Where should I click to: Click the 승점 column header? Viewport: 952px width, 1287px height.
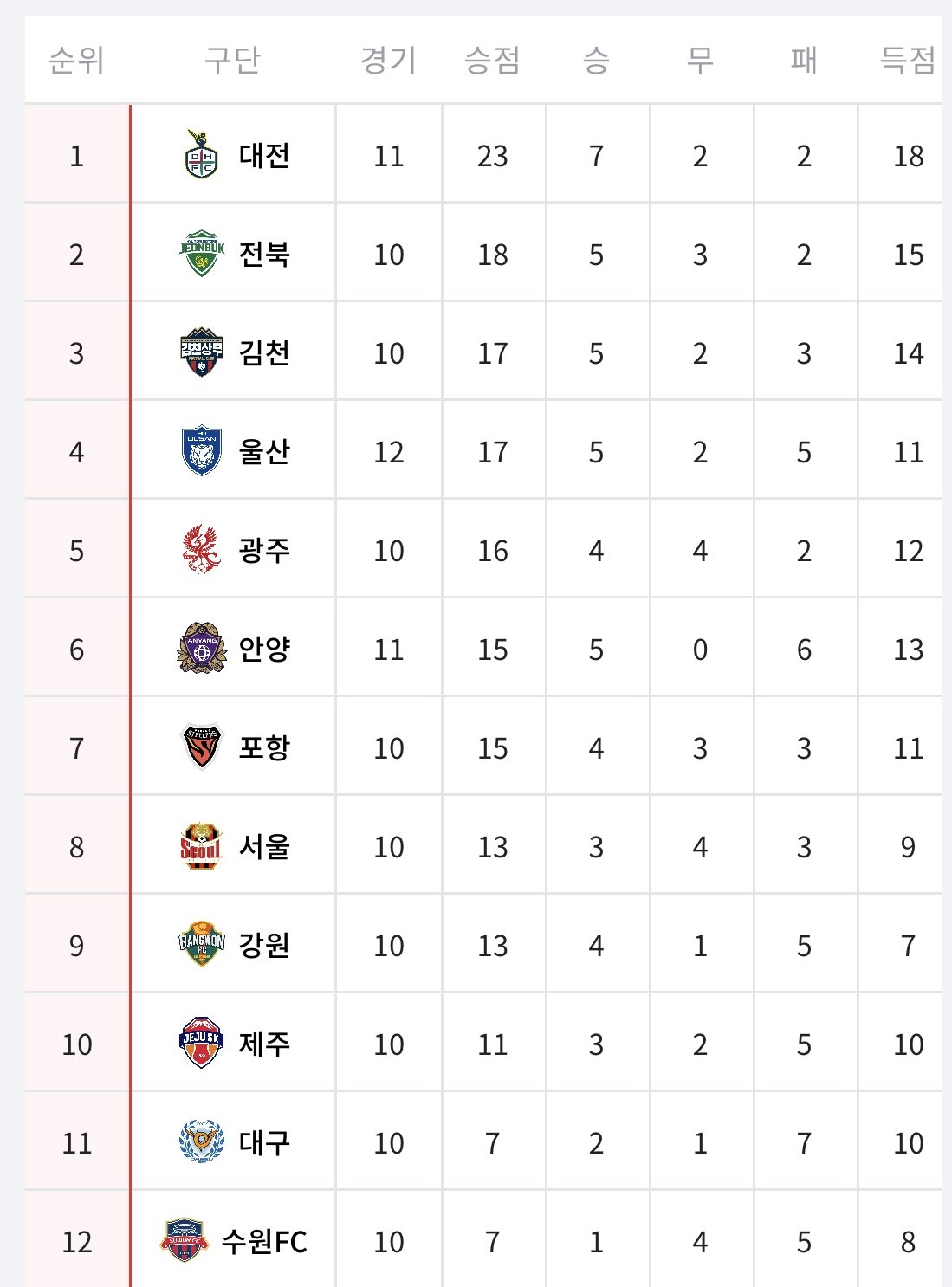point(492,61)
